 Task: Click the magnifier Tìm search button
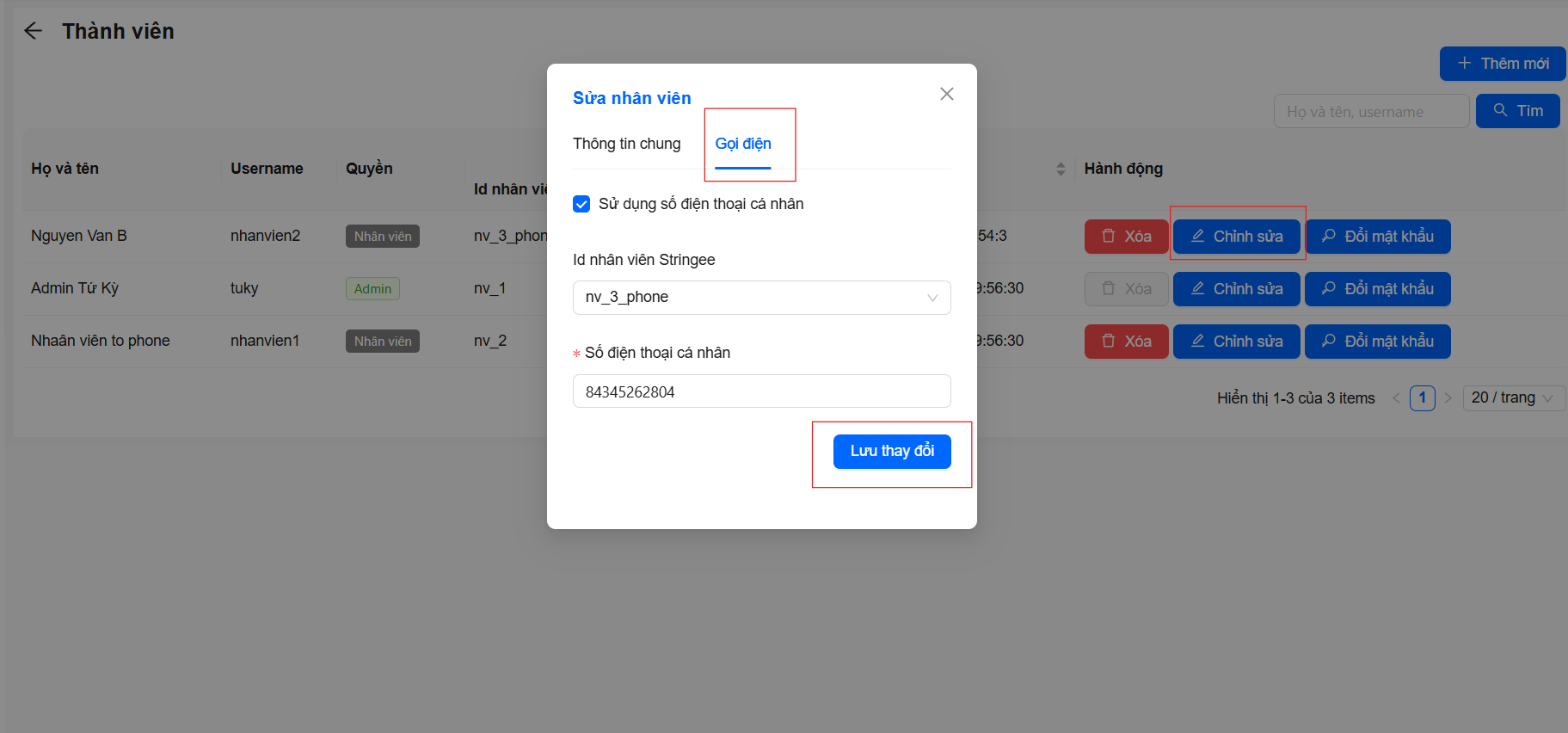click(x=1517, y=111)
